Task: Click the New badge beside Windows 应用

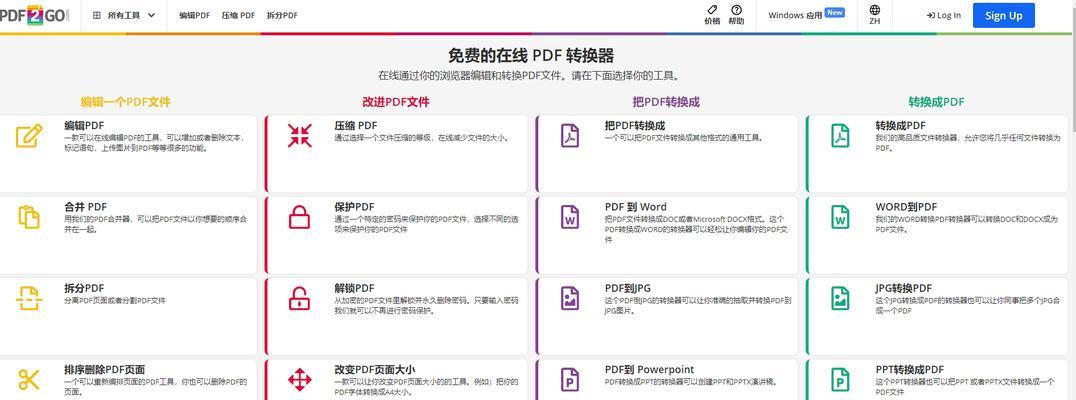Action: [x=834, y=12]
